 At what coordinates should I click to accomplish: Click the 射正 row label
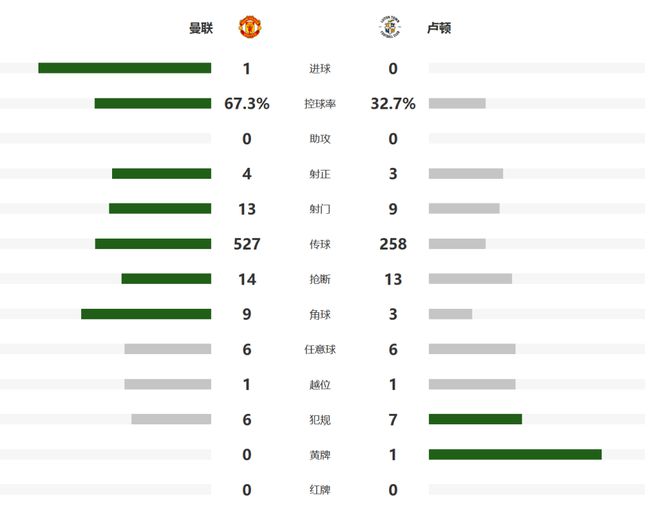(x=319, y=174)
